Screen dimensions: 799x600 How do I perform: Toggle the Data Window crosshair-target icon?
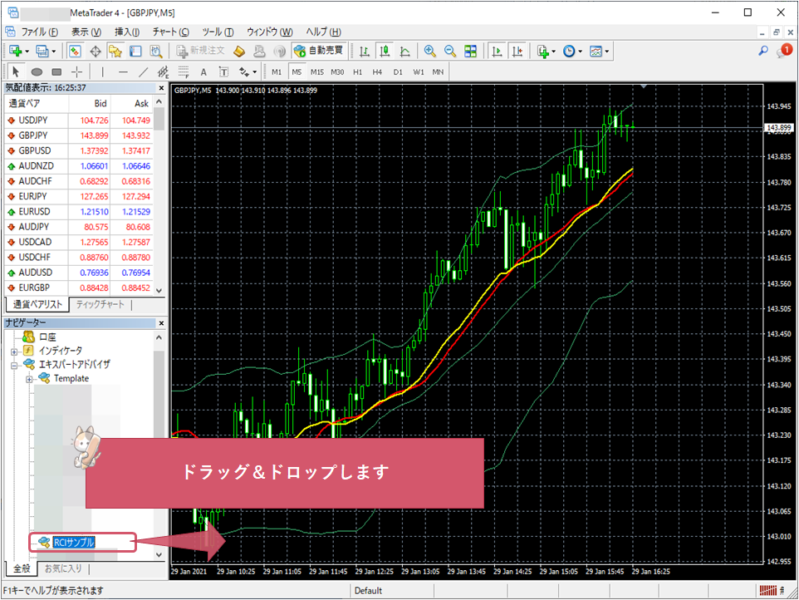point(95,51)
